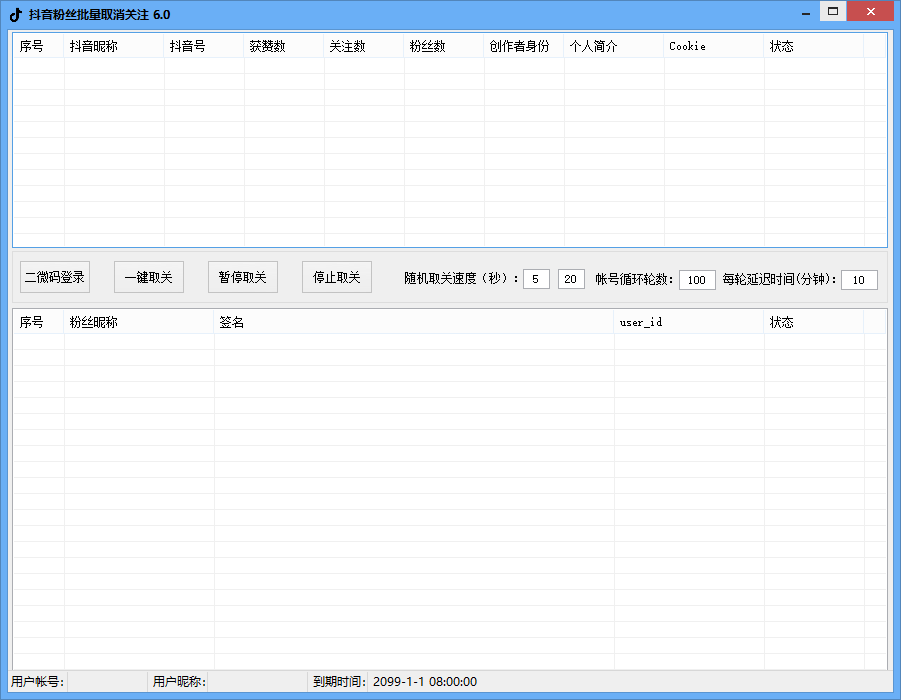Click the 创作者身份 column header
Image resolution: width=901 pixels, height=700 pixels.
[523, 46]
